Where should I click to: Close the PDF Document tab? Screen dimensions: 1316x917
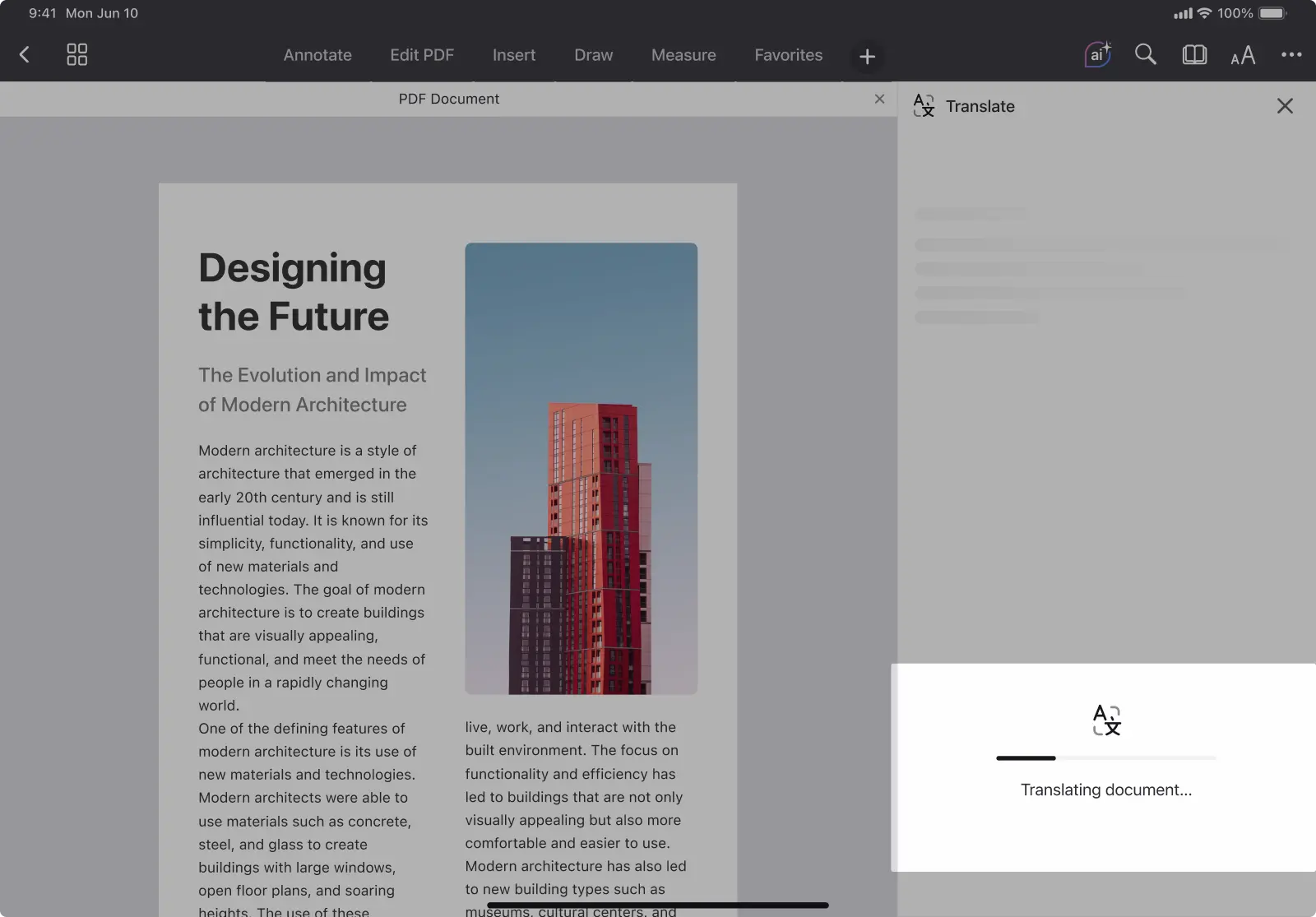(879, 99)
